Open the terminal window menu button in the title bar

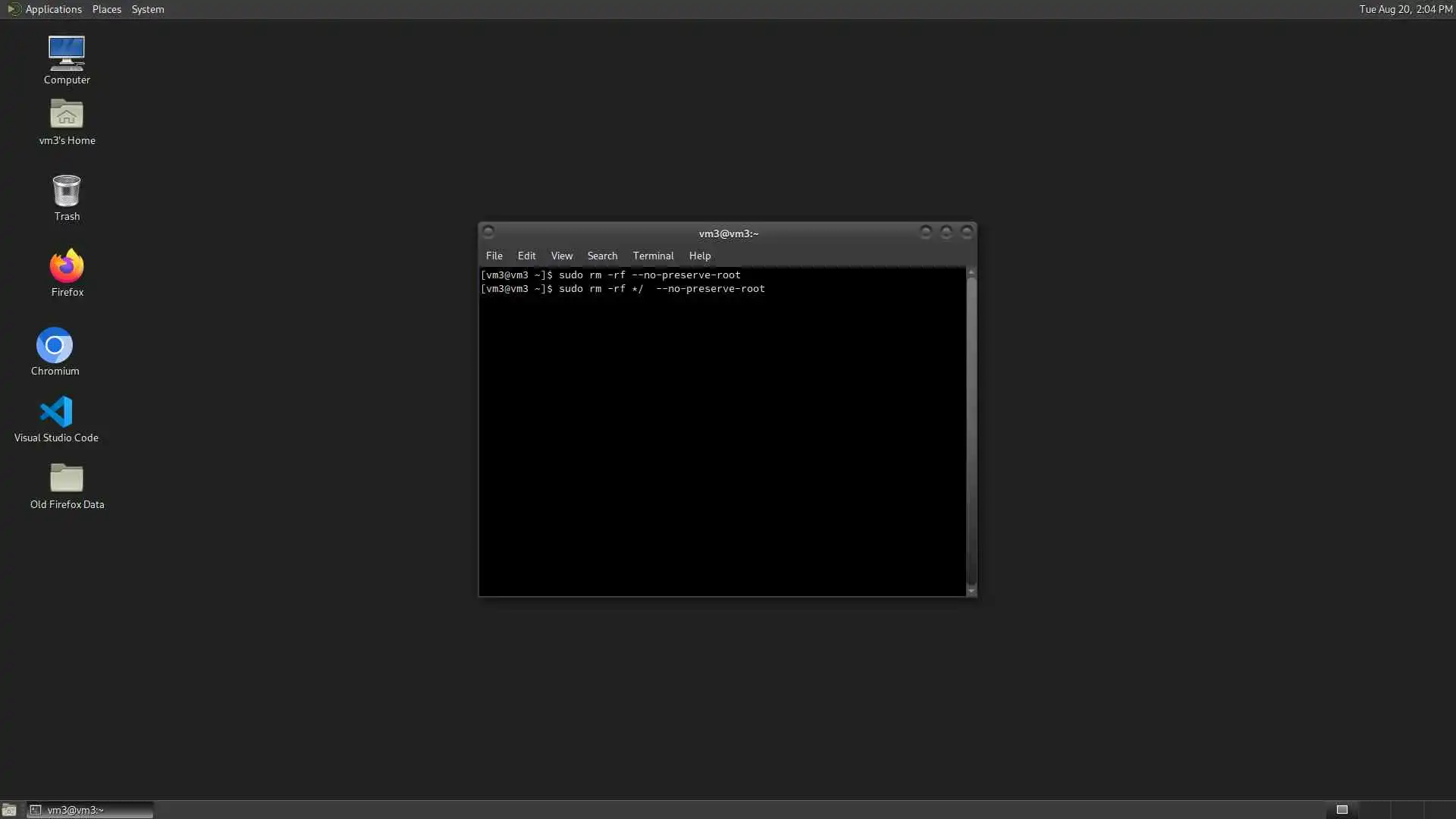(x=488, y=232)
